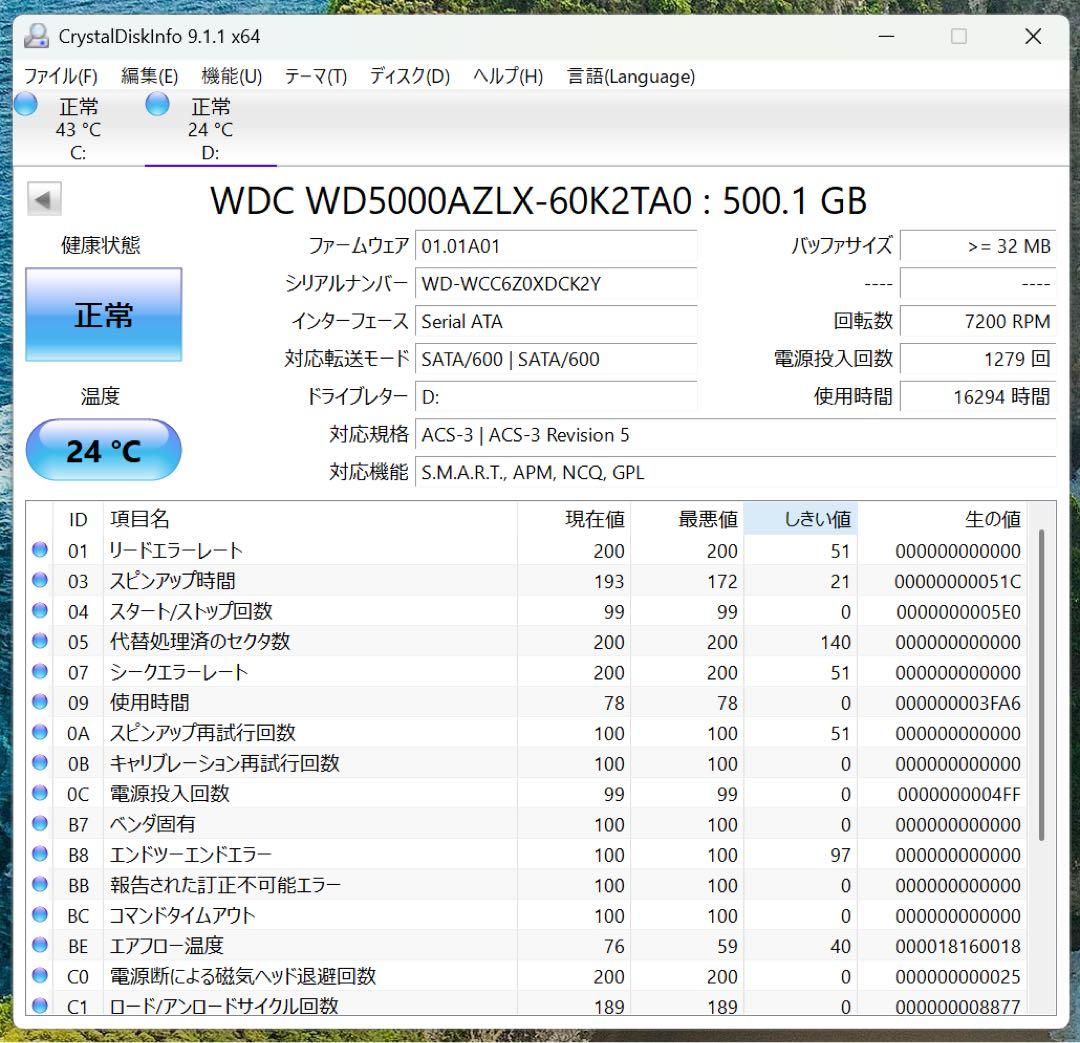Click the 24 °C temperature display
The image size is (1080, 1043).
click(103, 450)
